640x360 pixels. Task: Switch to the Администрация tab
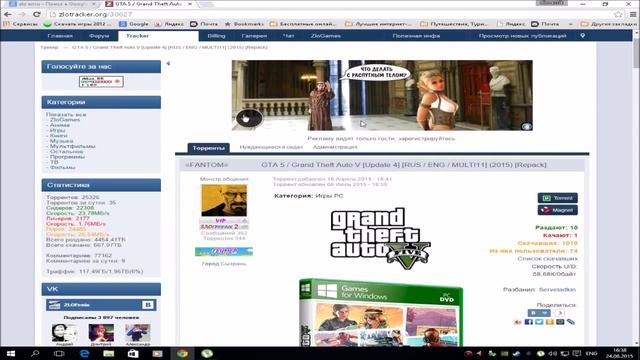tap(335, 147)
